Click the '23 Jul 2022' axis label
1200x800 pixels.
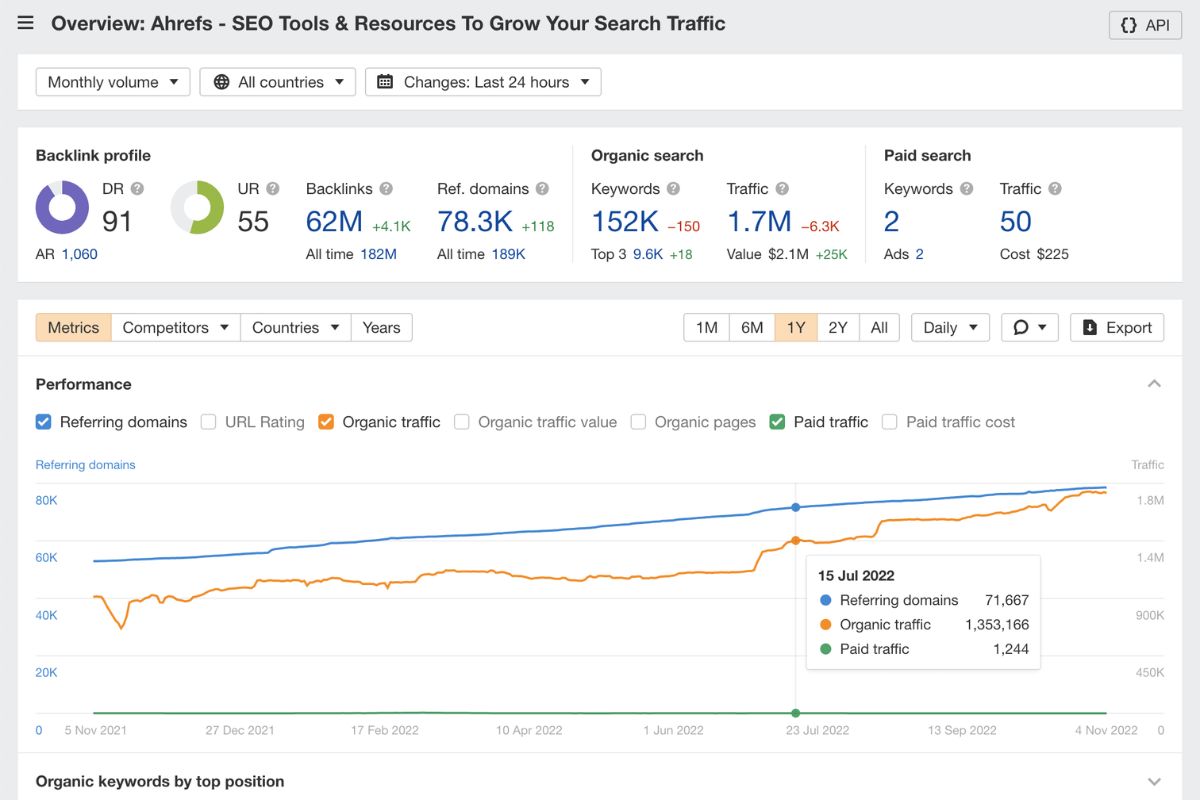[x=817, y=730]
